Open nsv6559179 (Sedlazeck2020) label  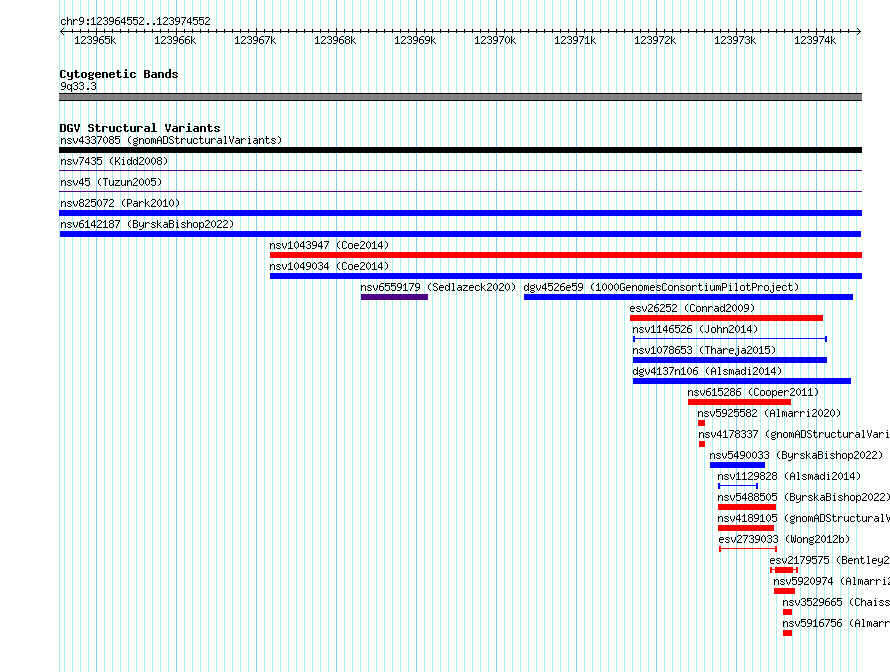click(x=438, y=287)
